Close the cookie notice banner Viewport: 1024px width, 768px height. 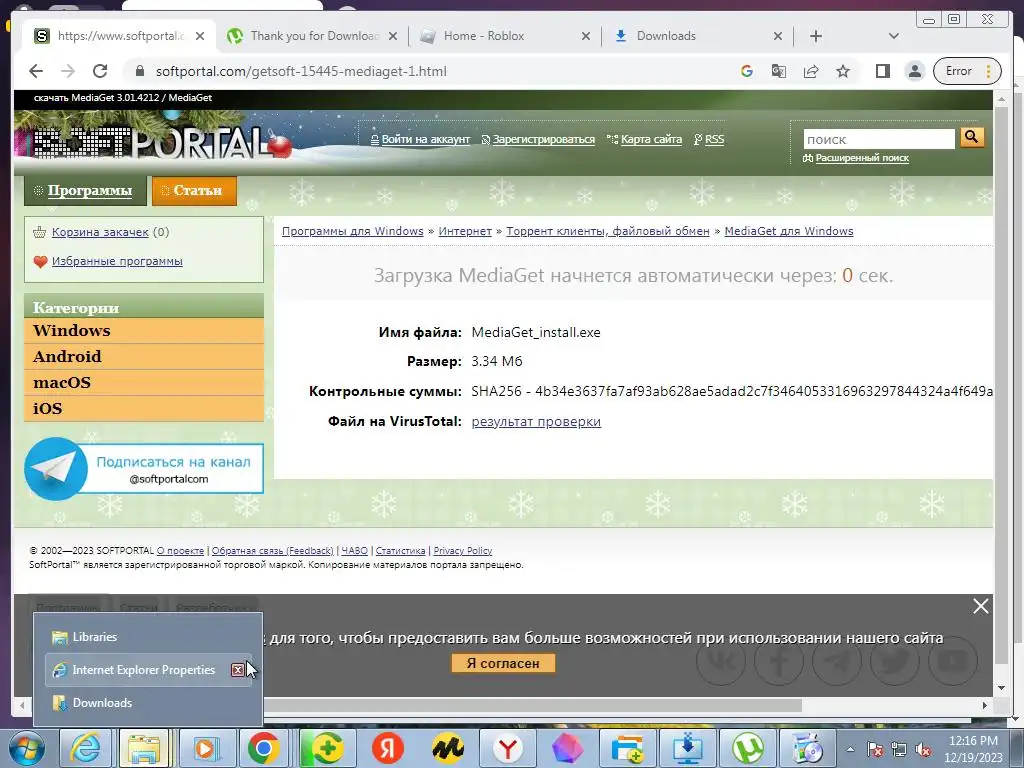980,607
